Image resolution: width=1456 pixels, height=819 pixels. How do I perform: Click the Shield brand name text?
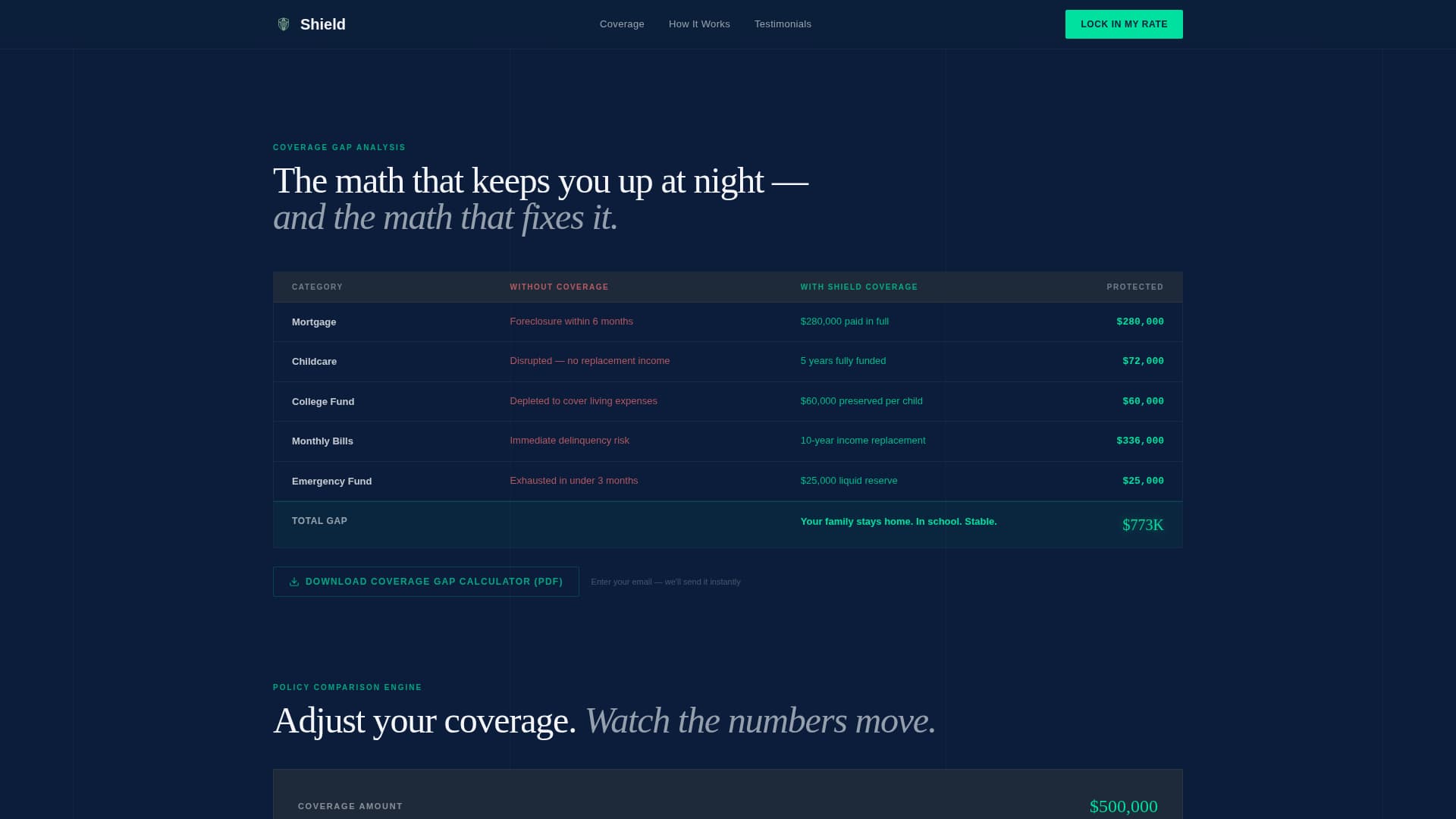pyautogui.click(x=323, y=24)
